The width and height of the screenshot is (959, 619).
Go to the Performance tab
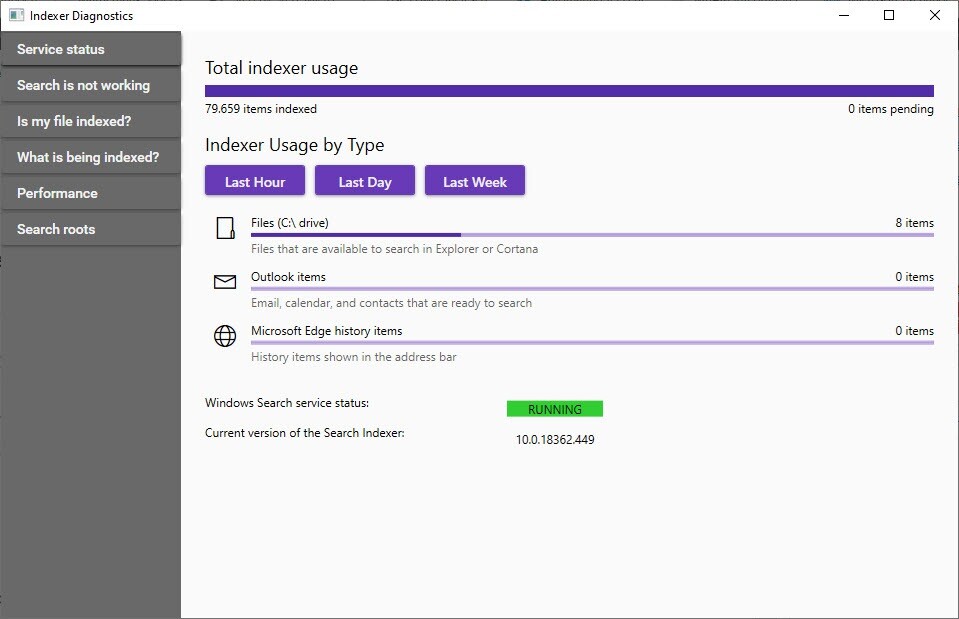(91, 193)
